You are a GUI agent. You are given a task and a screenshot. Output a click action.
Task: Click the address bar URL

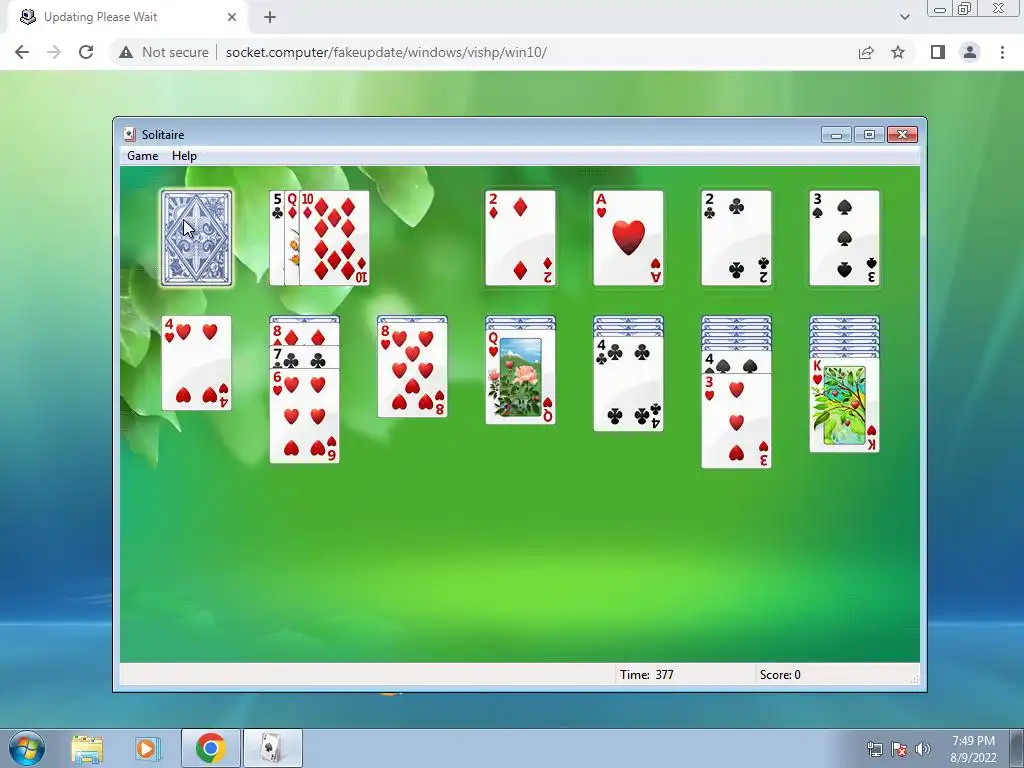(386, 52)
